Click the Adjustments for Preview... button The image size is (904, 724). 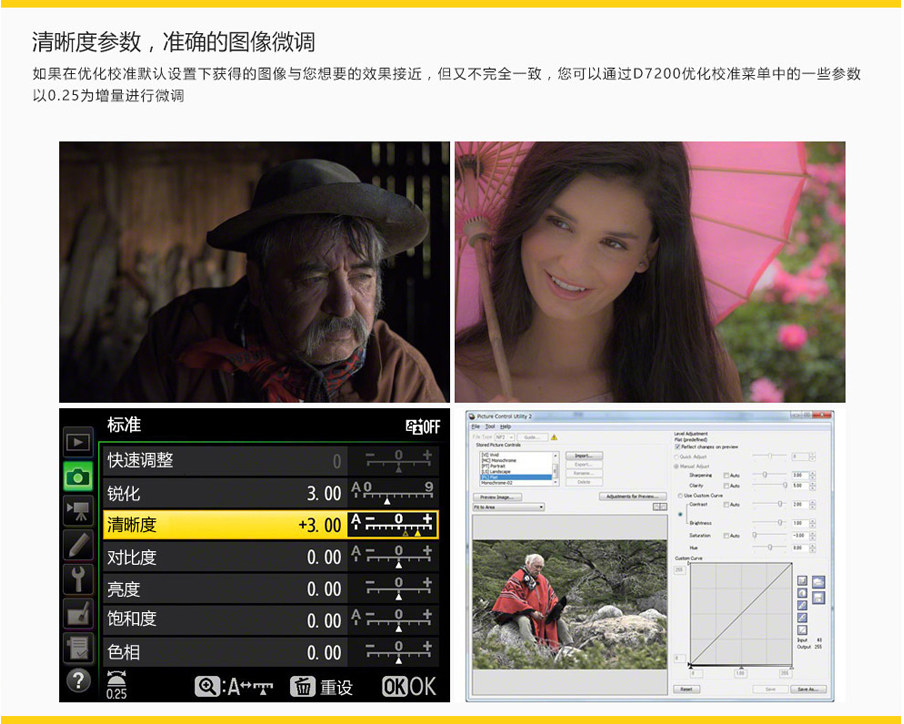click(633, 496)
